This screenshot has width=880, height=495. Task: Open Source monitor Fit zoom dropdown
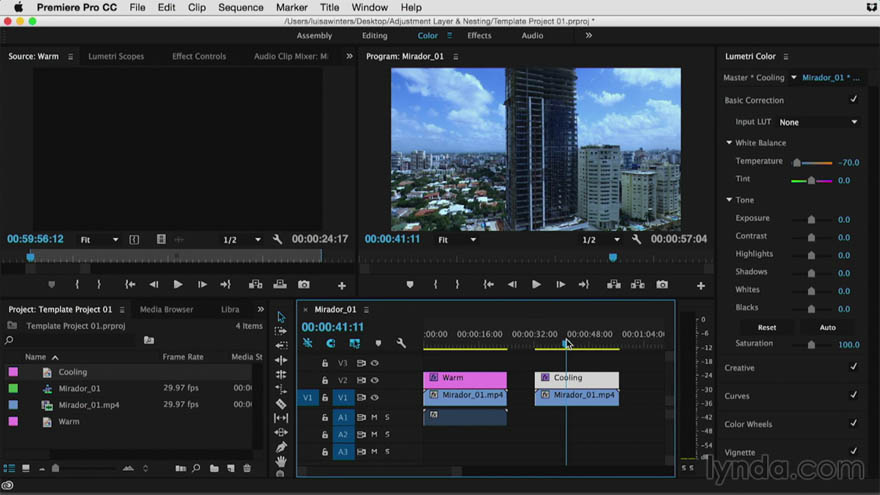[x=99, y=240]
